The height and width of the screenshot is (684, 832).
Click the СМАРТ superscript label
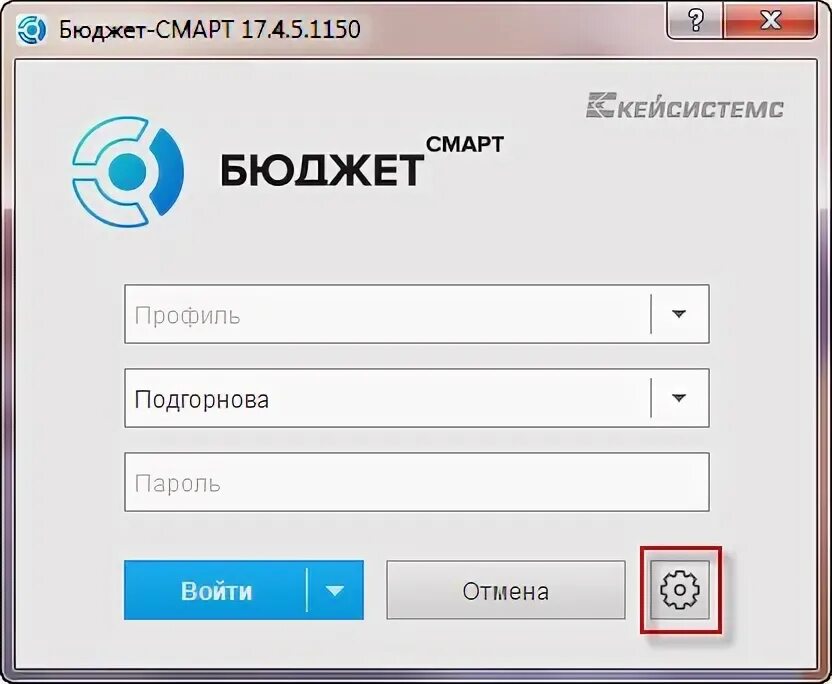(x=465, y=144)
